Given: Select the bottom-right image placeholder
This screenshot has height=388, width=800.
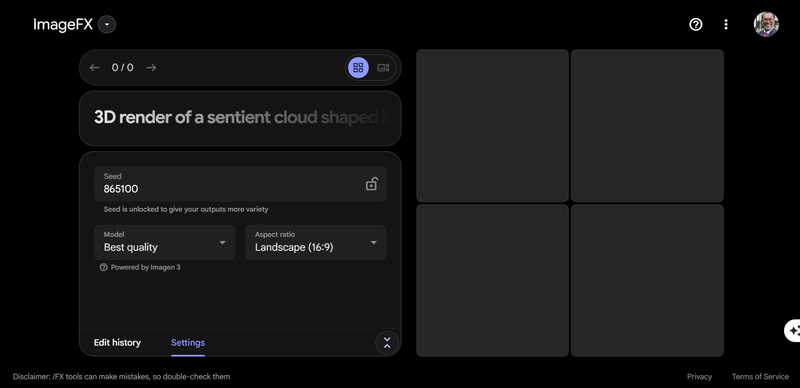Looking at the screenshot, I should pyautogui.click(x=647, y=280).
